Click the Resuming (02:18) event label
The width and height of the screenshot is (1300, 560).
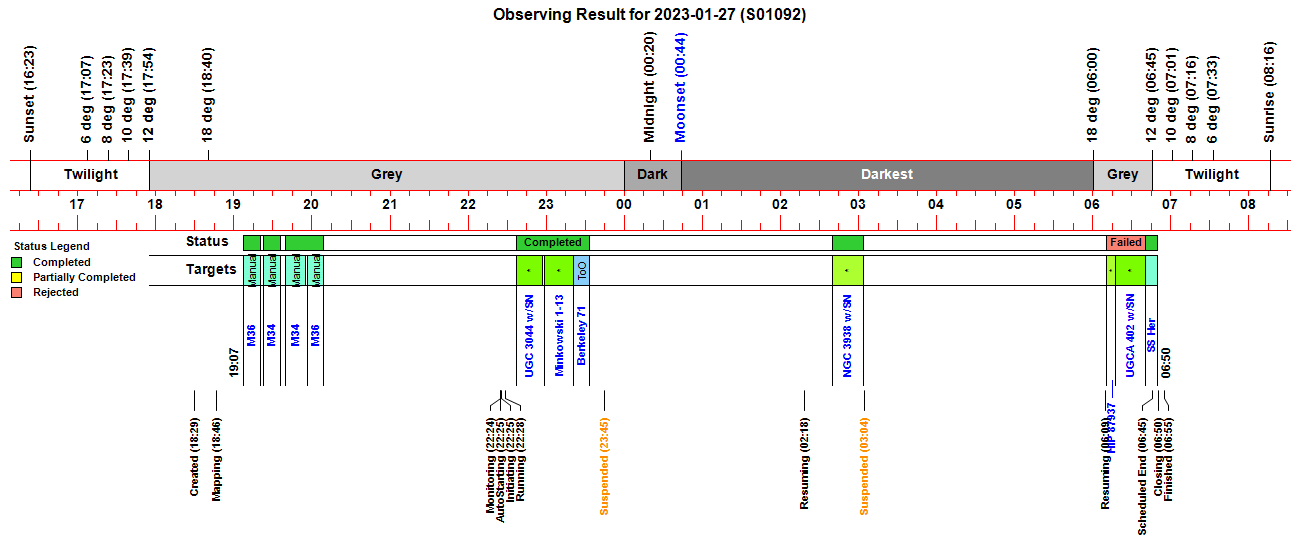tap(804, 463)
